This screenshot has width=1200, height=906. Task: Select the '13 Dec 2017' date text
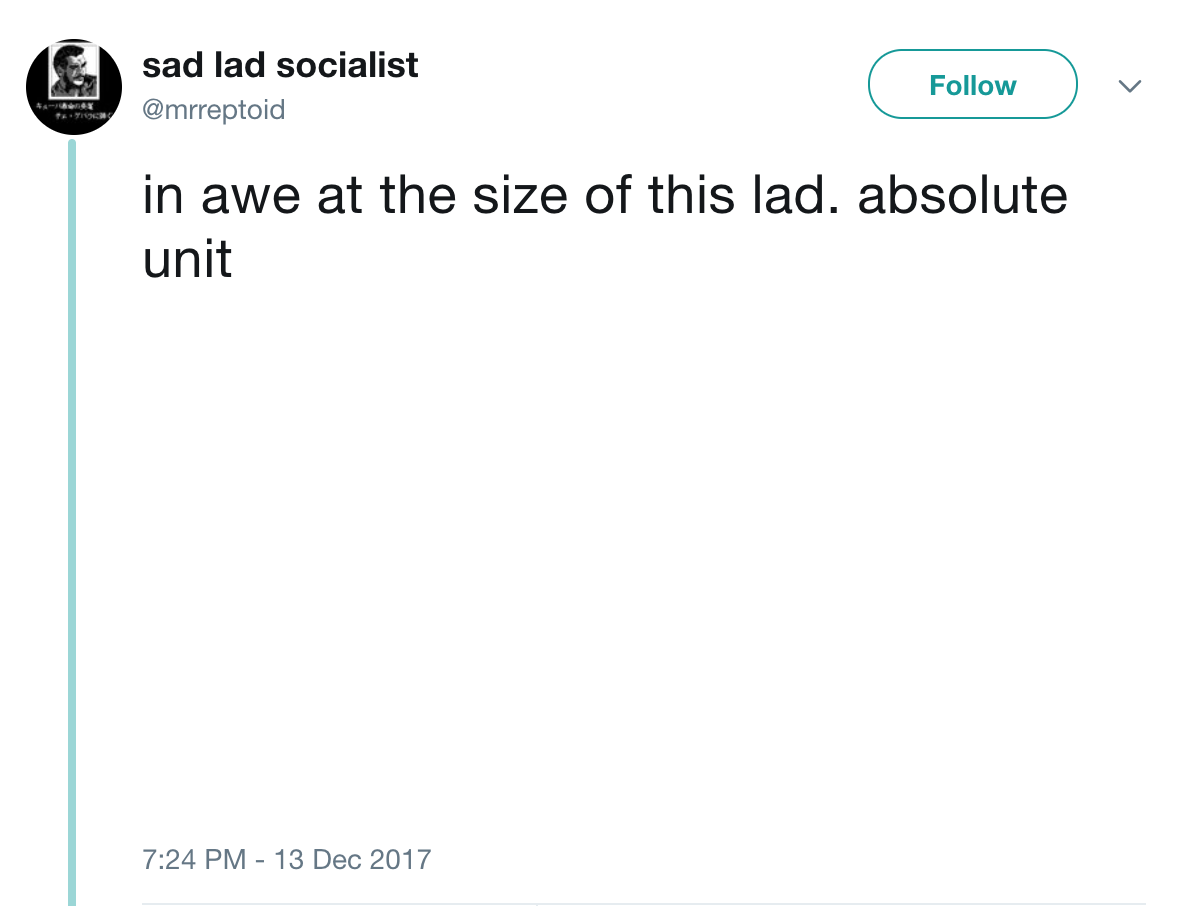click(x=352, y=859)
